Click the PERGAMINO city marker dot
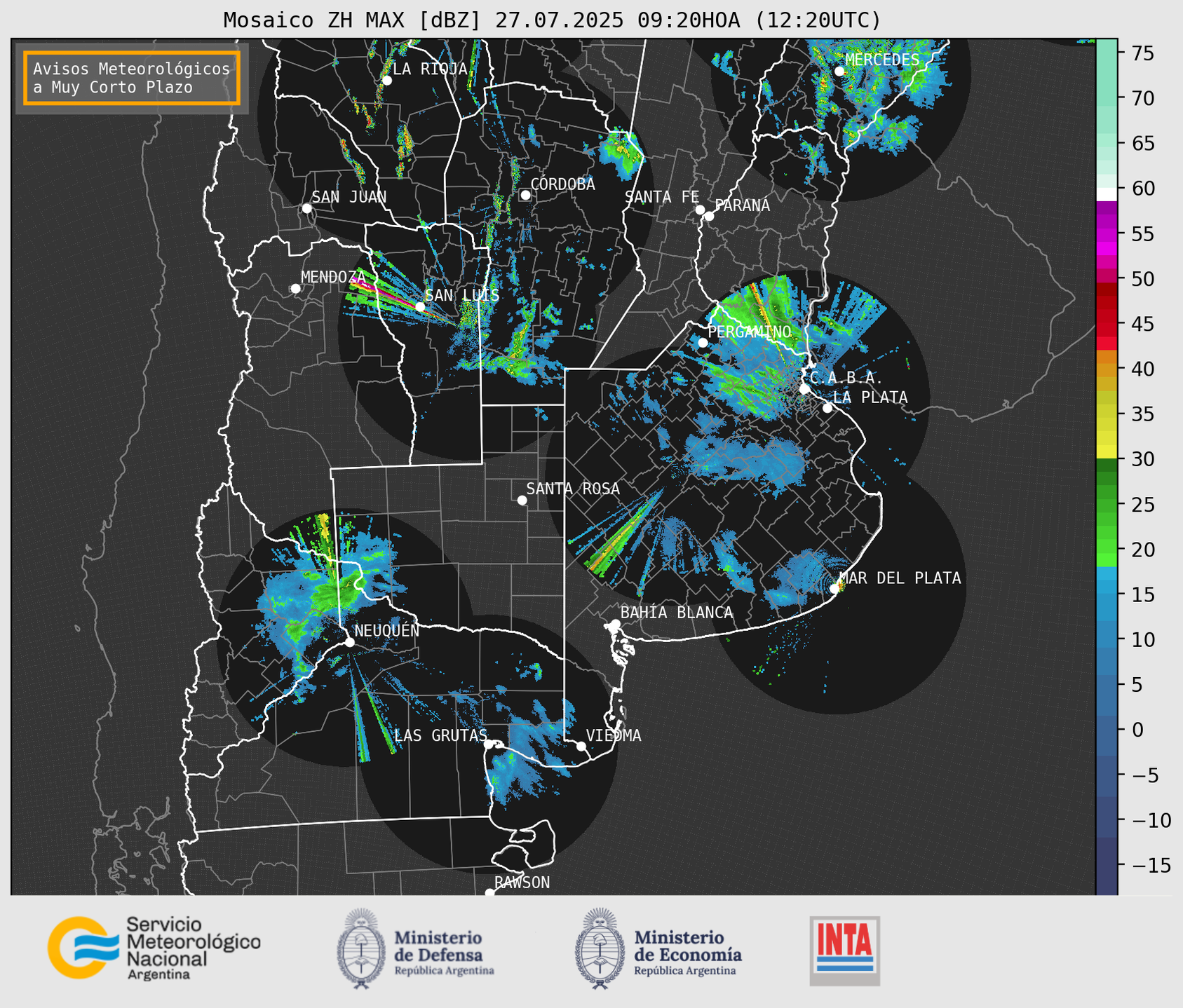This screenshot has height=1008, width=1183. tap(703, 343)
